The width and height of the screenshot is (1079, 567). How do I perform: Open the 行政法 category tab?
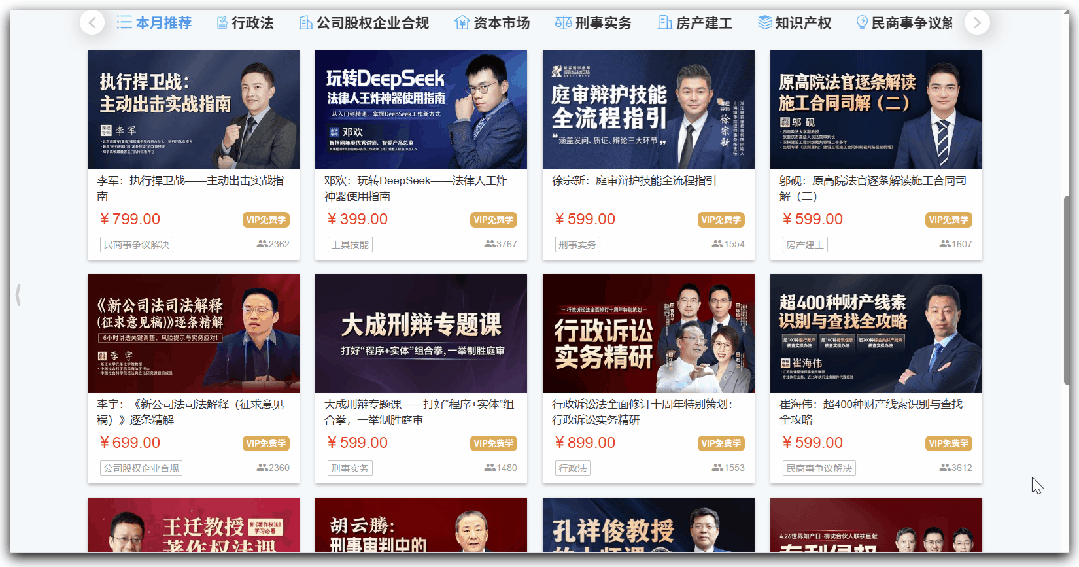(244, 23)
